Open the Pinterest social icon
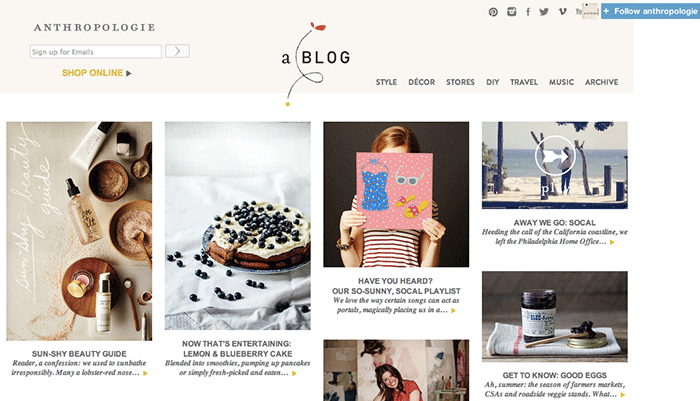 [x=493, y=12]
